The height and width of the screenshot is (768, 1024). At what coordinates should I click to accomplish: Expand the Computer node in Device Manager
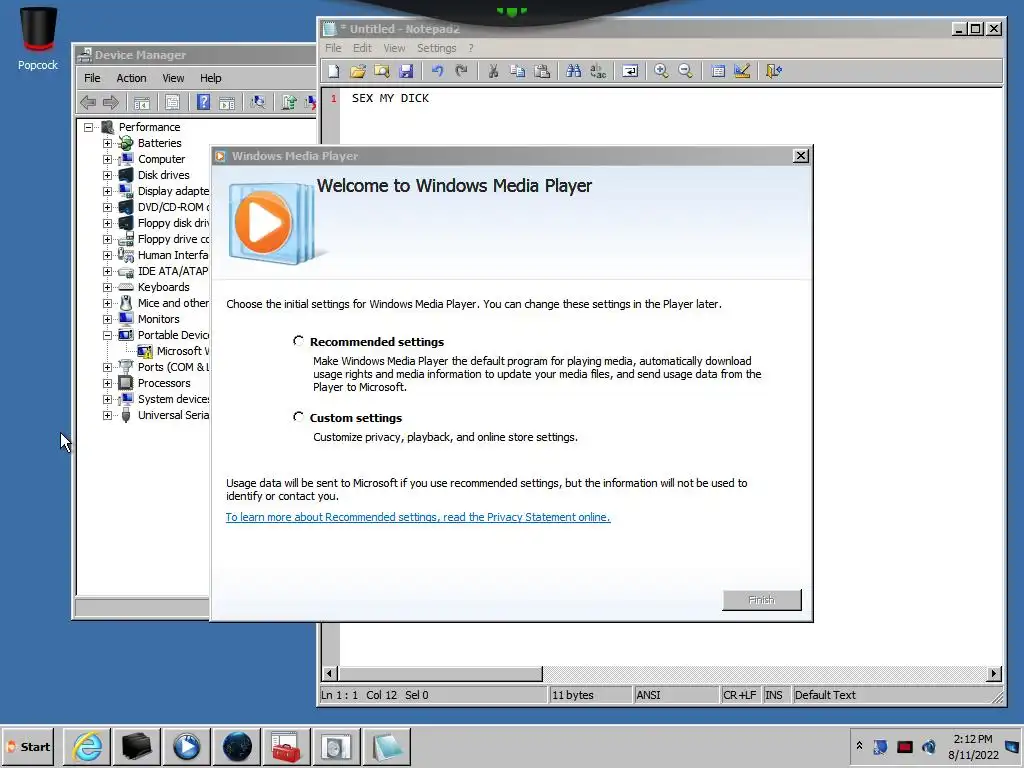107,159
